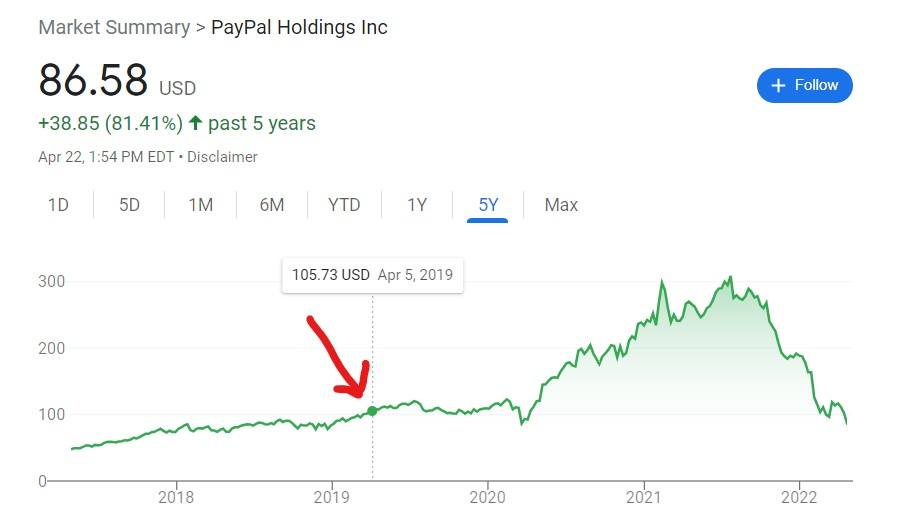923x517 pixels.
Task: Switch to the 5D range tab
Action: coord(130,205)
